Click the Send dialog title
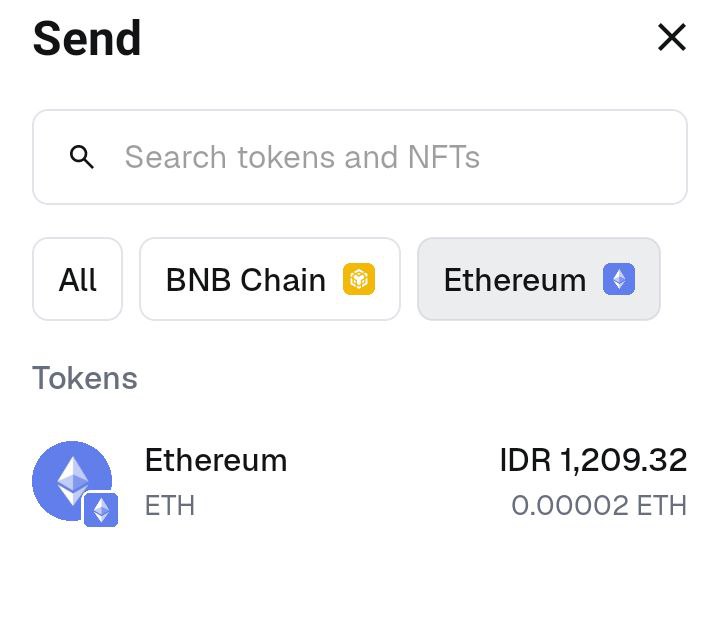This screenshot has width=719, height=627. point(87,39)
